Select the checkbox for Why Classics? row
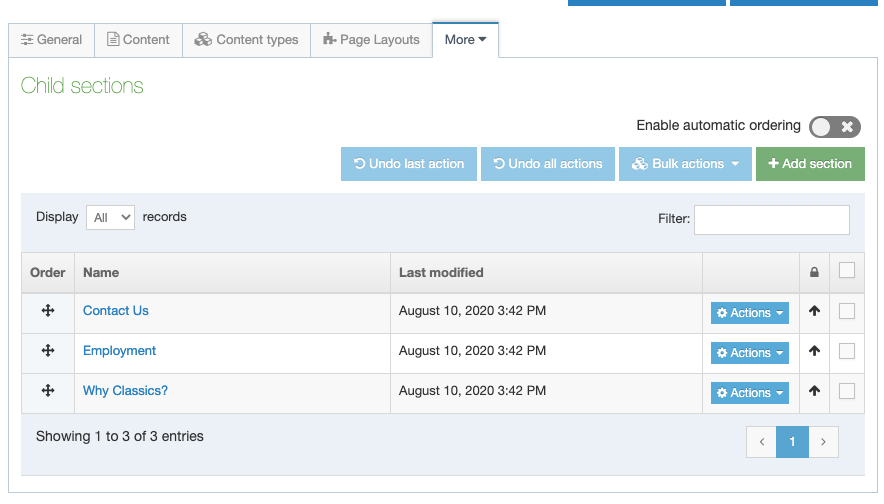 click(847, 391)
